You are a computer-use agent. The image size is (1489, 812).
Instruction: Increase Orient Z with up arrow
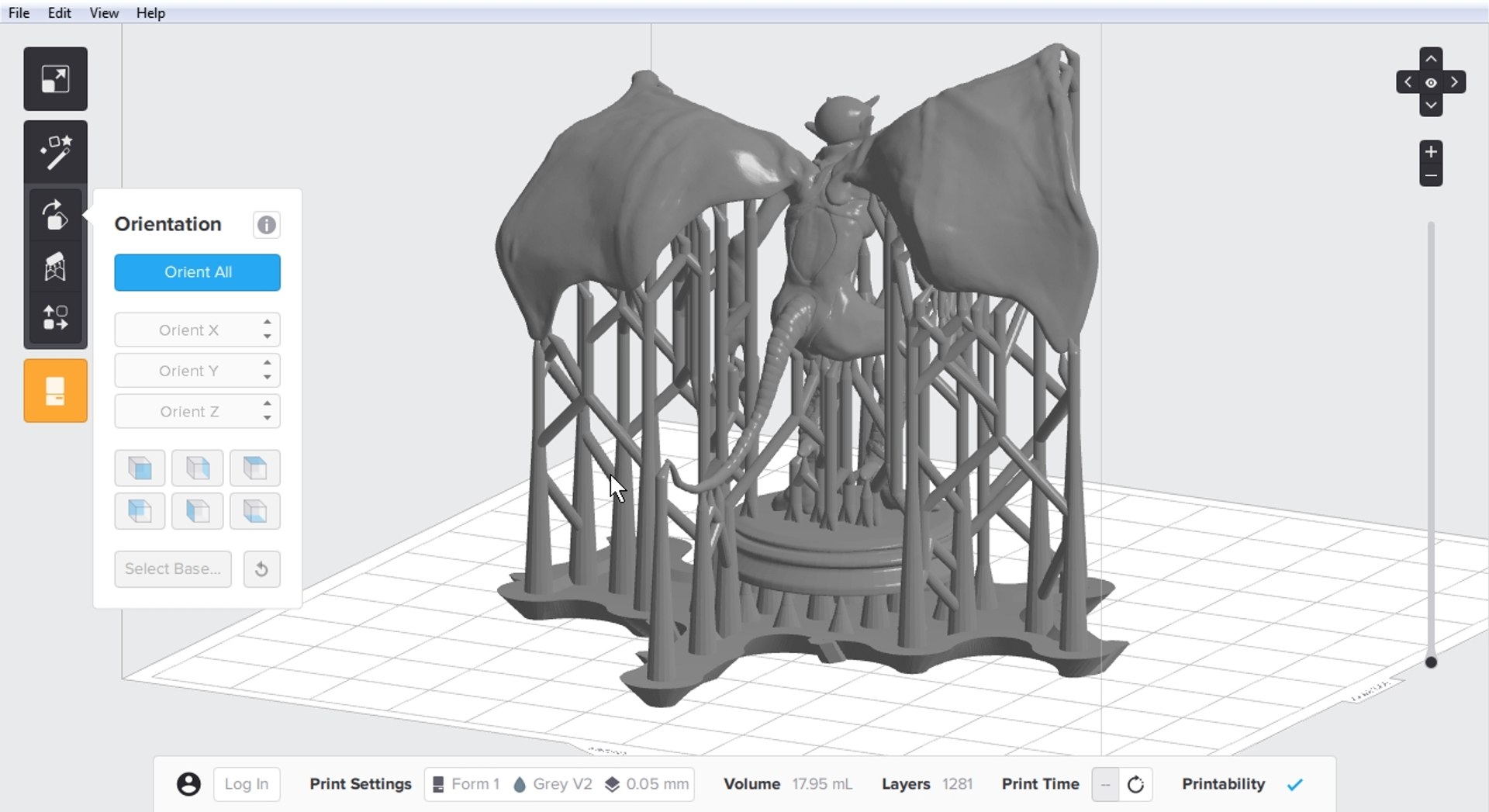pyautogui.click(x=268, y=404)
